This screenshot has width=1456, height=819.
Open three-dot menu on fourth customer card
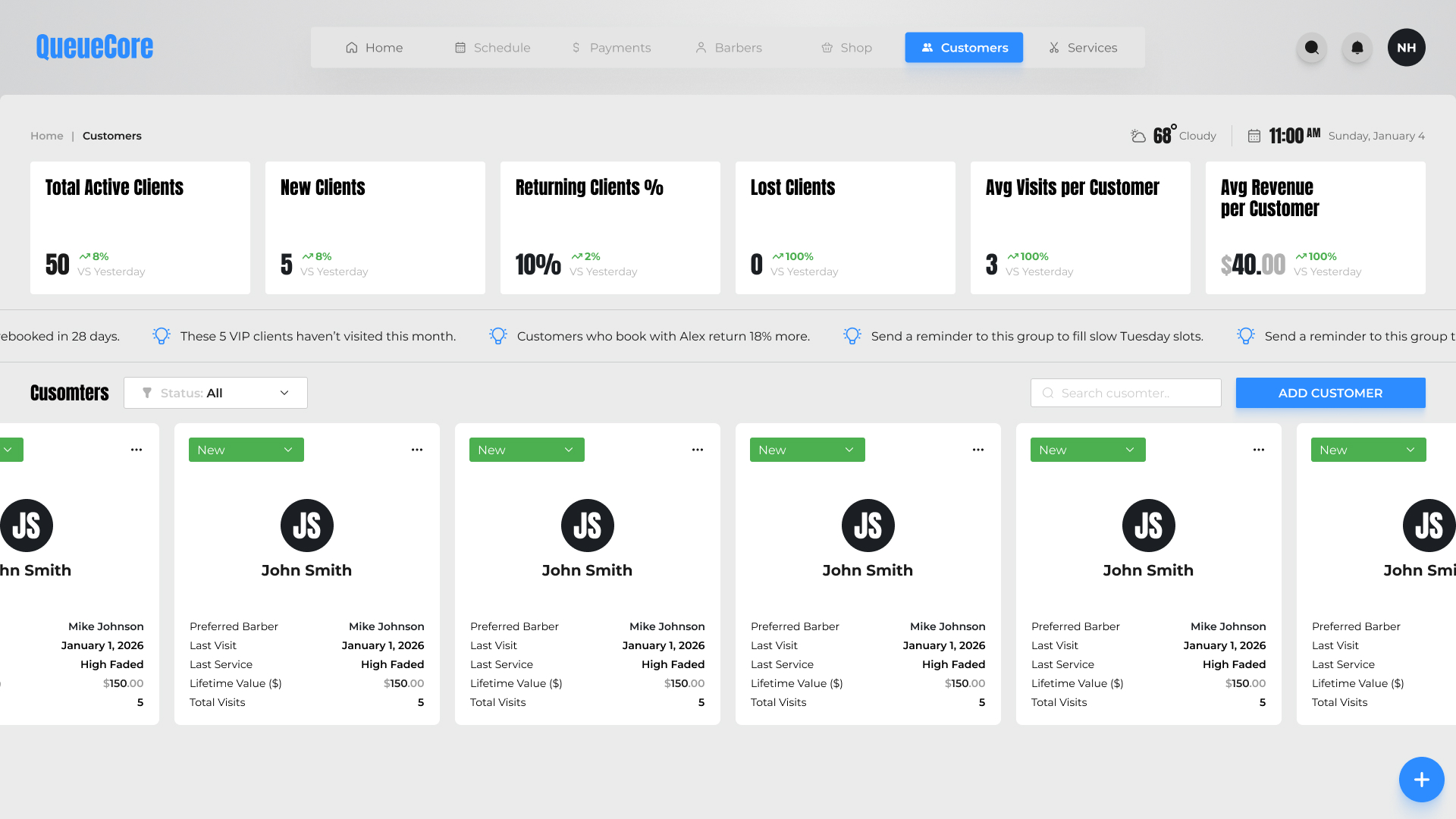tap(978, 450)
